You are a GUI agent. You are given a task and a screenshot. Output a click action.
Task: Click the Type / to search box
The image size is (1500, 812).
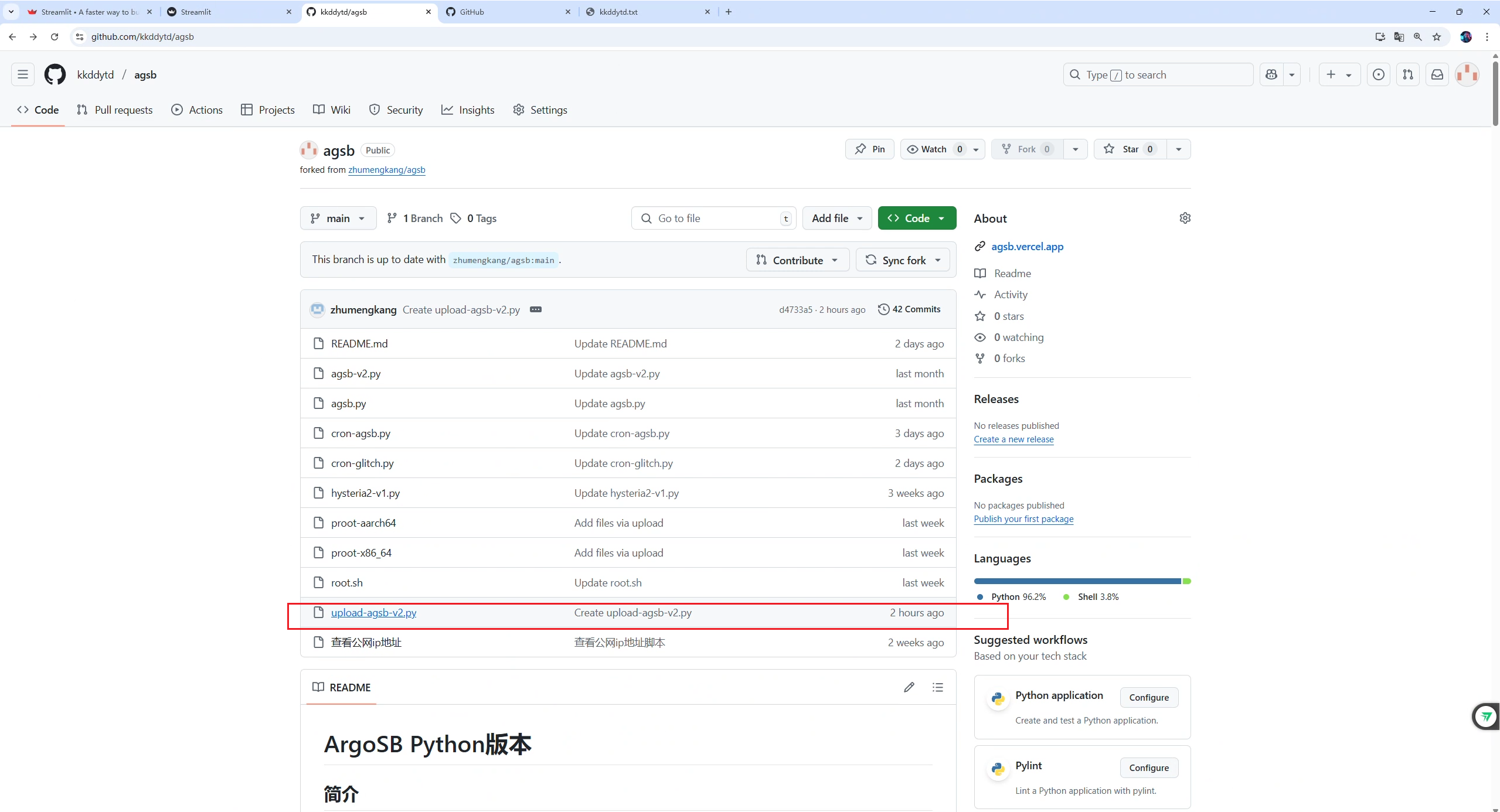1158,74
